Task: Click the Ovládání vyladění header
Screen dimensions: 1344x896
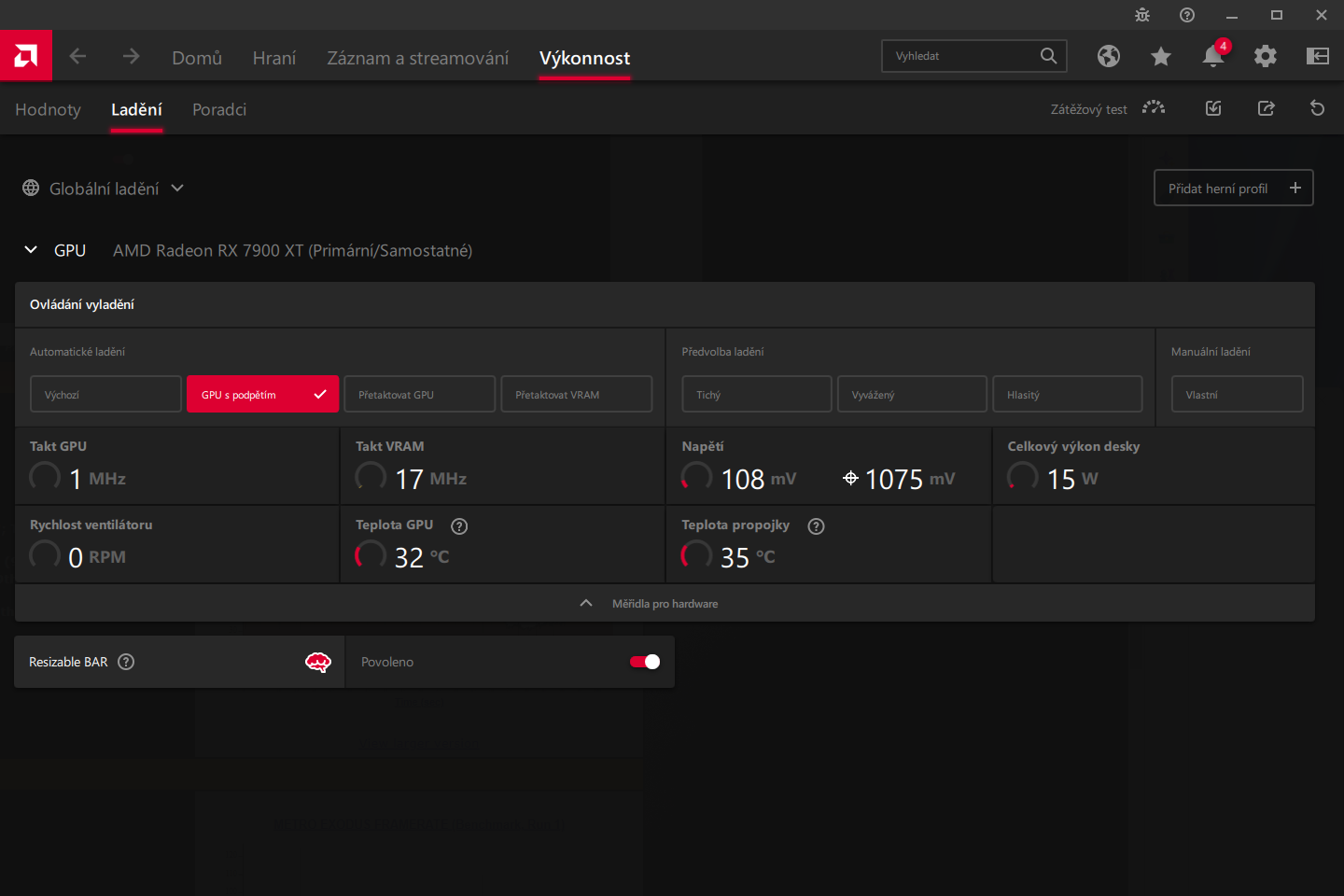Action: [82, 304]
